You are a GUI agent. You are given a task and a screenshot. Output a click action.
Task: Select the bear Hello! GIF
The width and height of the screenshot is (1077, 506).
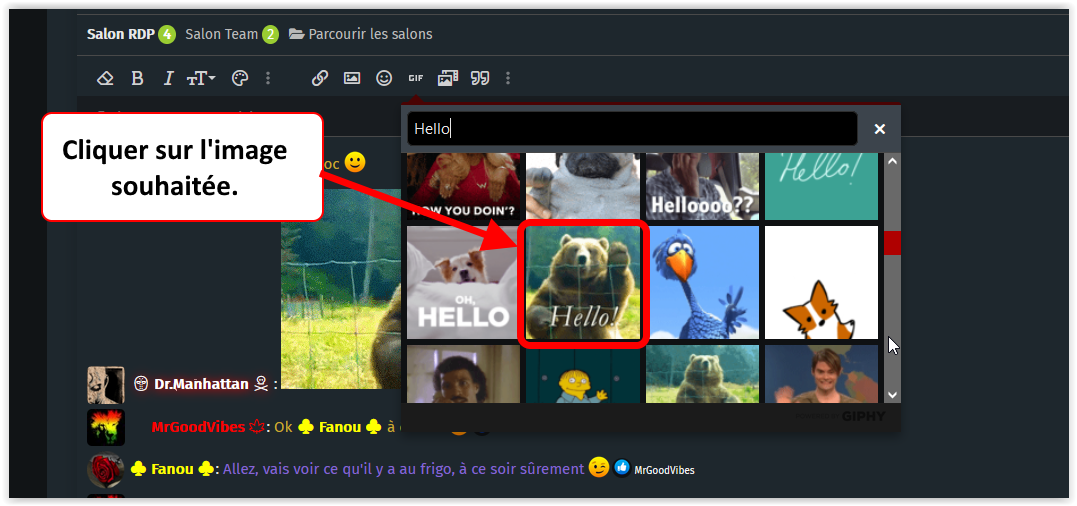pos(582,283)
